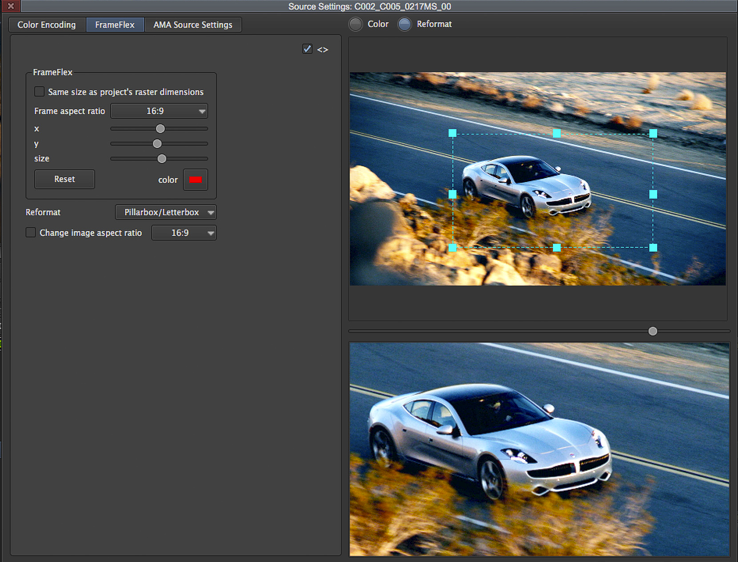Screen dimensions: 738x562
Task: Select the FrameFlex tab
Action: (115, 25)
